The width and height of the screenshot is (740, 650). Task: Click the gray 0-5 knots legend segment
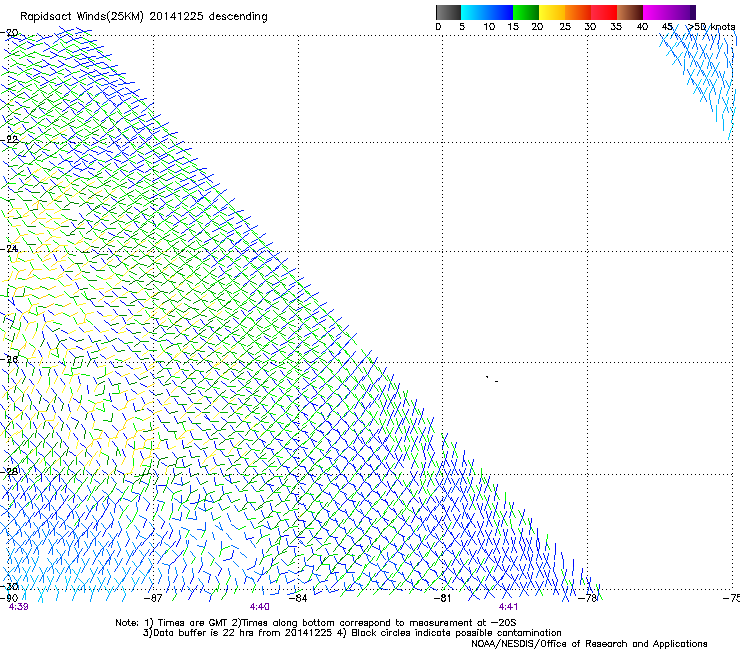click(448, 12)
